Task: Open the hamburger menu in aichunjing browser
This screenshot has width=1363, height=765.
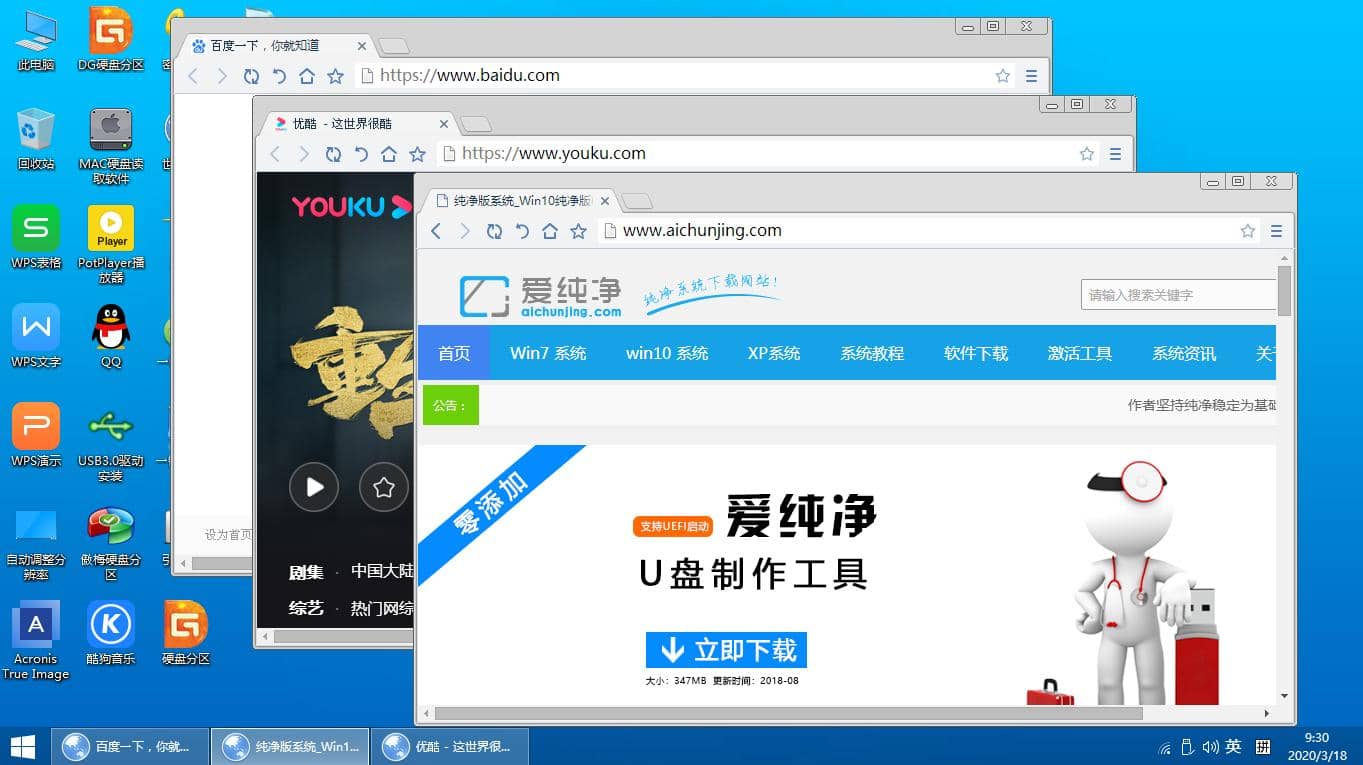Action: pos(1276,231)
